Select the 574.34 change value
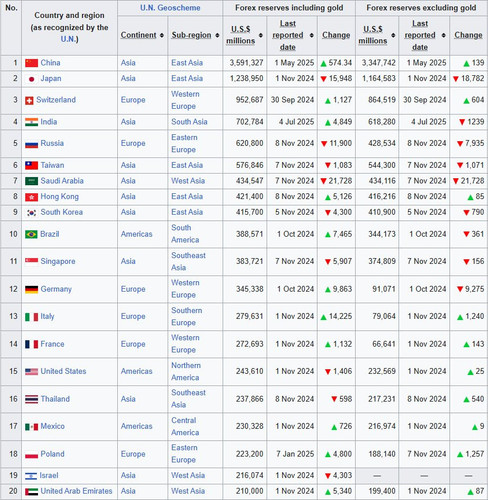This screenshot has height=500, width=488. [x=340, y=63]
